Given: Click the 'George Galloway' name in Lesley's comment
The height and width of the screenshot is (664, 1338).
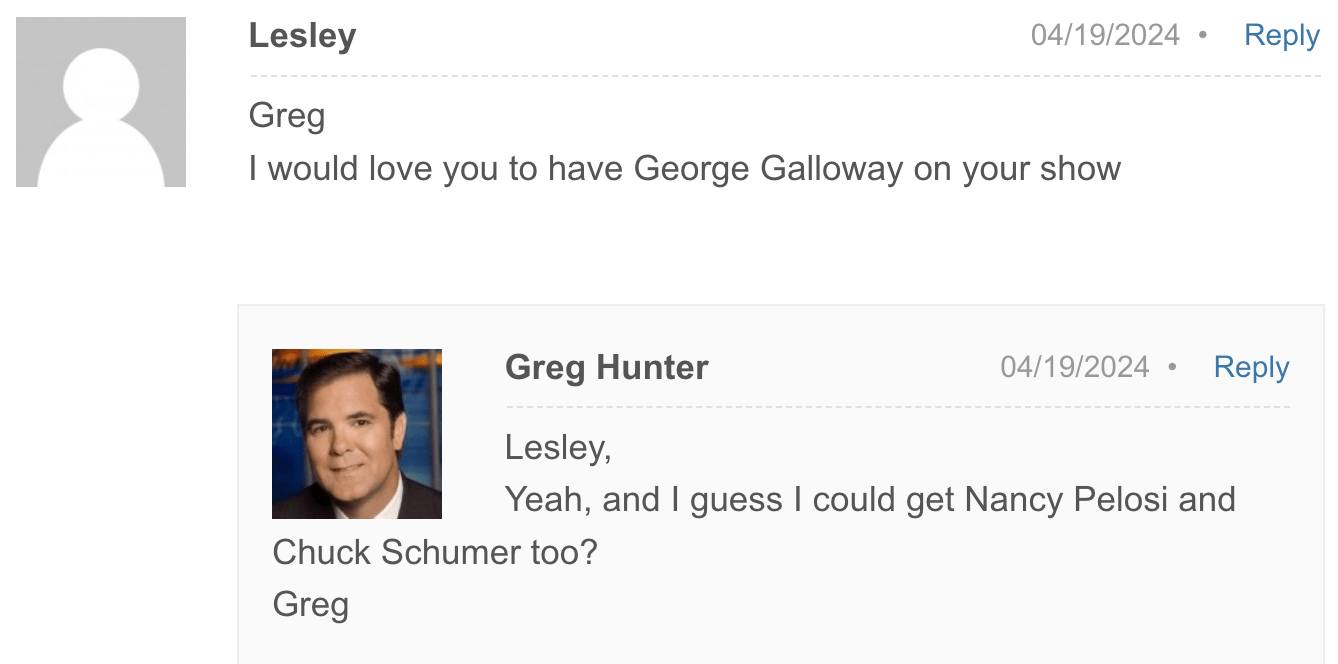Looking at the screenshot, I should pos(768,168).
